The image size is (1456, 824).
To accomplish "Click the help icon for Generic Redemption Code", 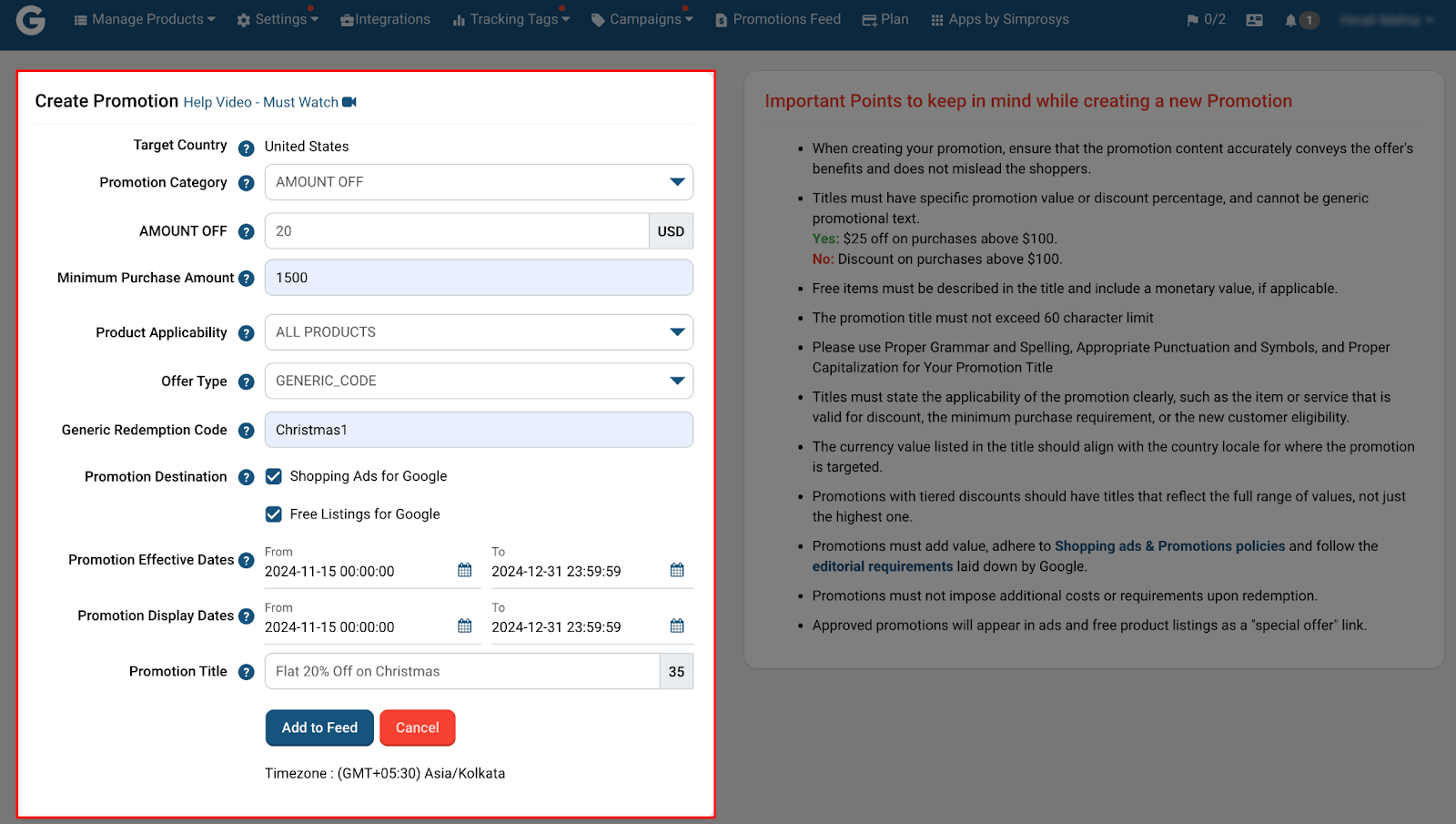I will pyautogui.click(x=246, y=431).
